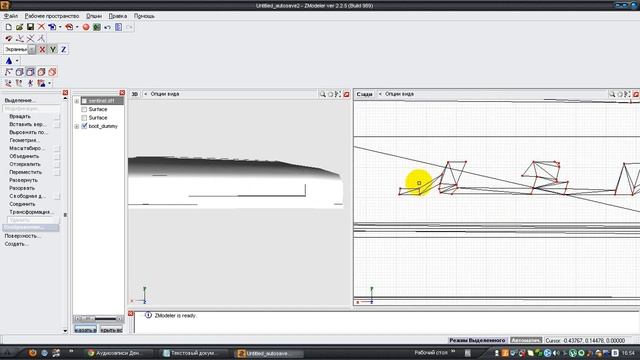Image resolution: width=640 pixels, height=360 pixels.
Task: Open the import icon dropdown arrow
Action: click(60, 27)
